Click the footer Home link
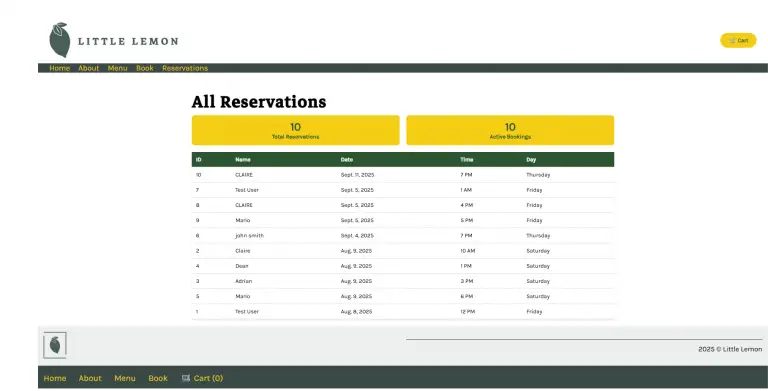Viewport: 768px width, 391px height. point(55,378)
